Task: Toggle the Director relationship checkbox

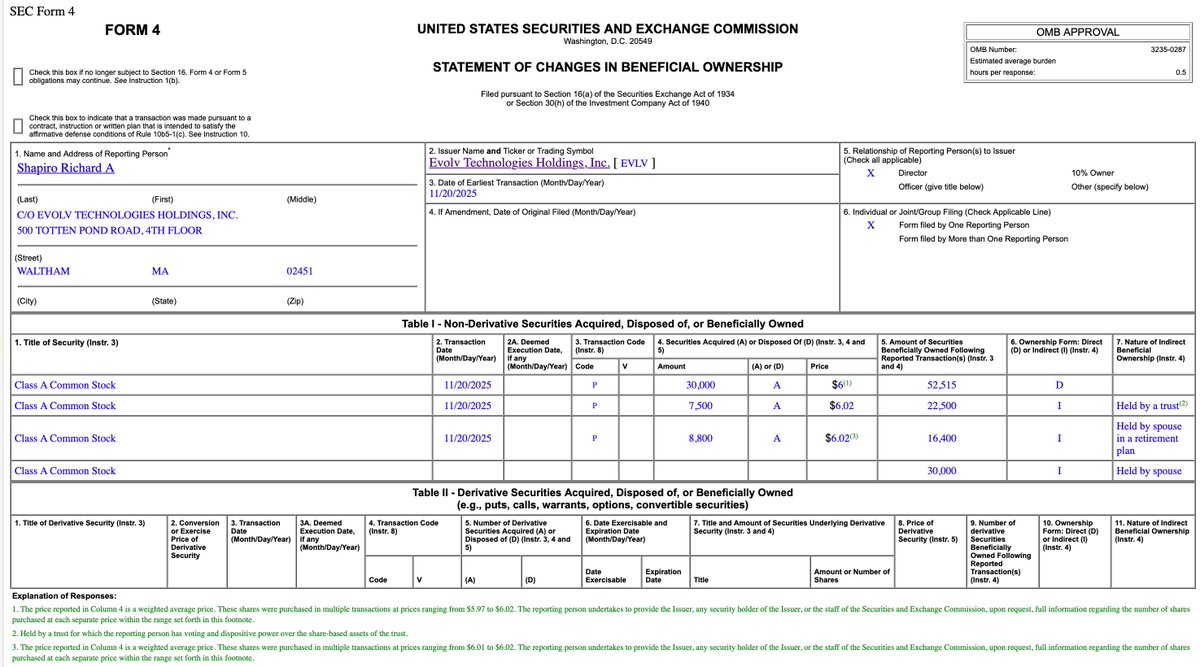Action: 869,171
